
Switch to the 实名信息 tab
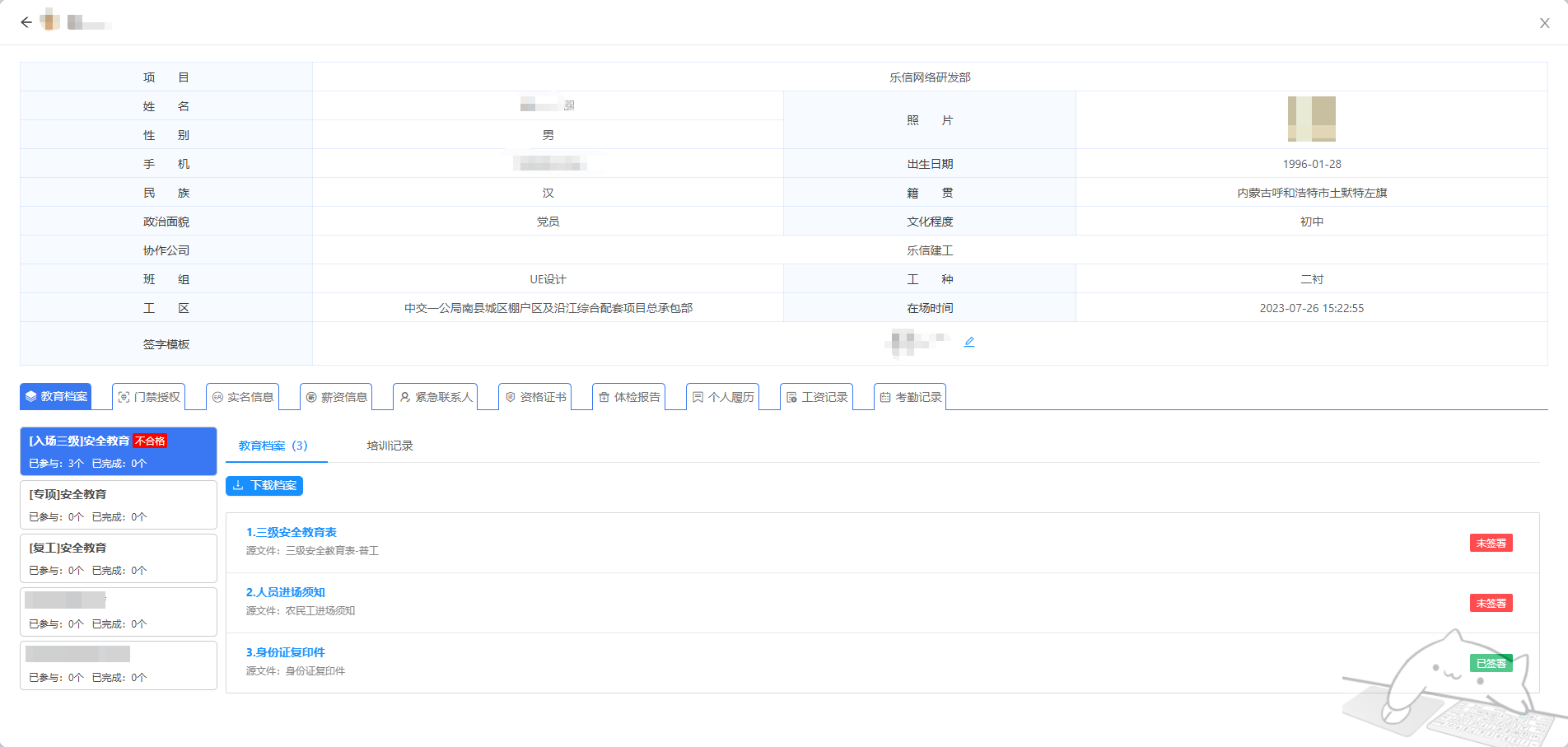pos(243,397)
